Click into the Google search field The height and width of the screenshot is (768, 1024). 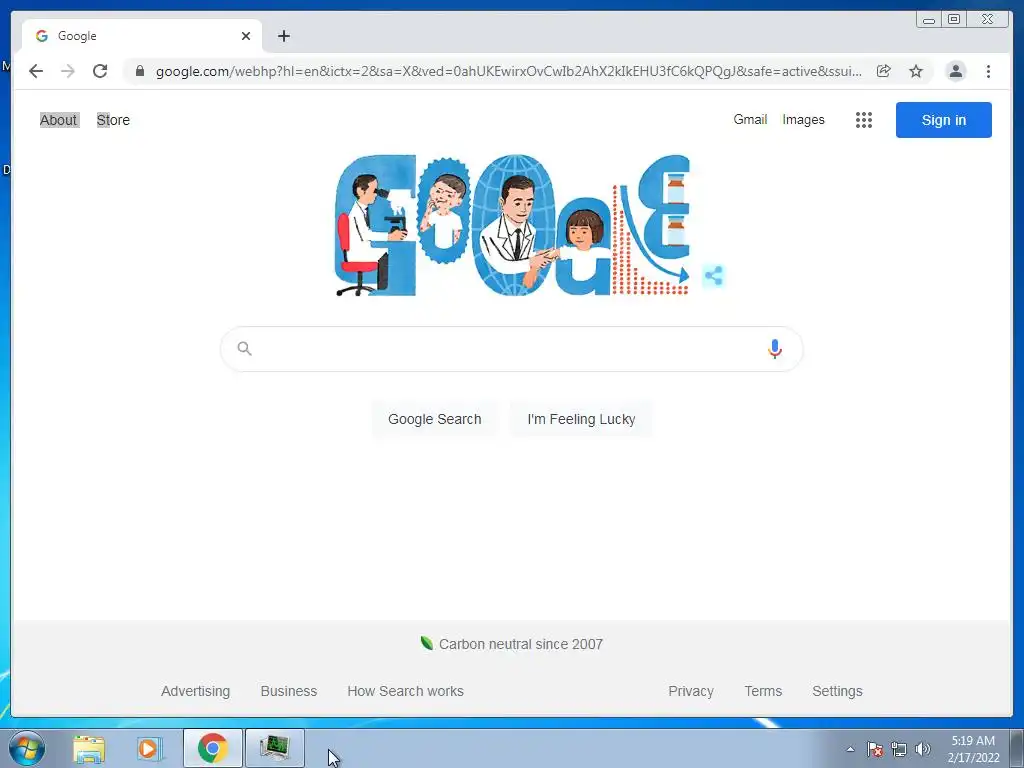(511, 349)
